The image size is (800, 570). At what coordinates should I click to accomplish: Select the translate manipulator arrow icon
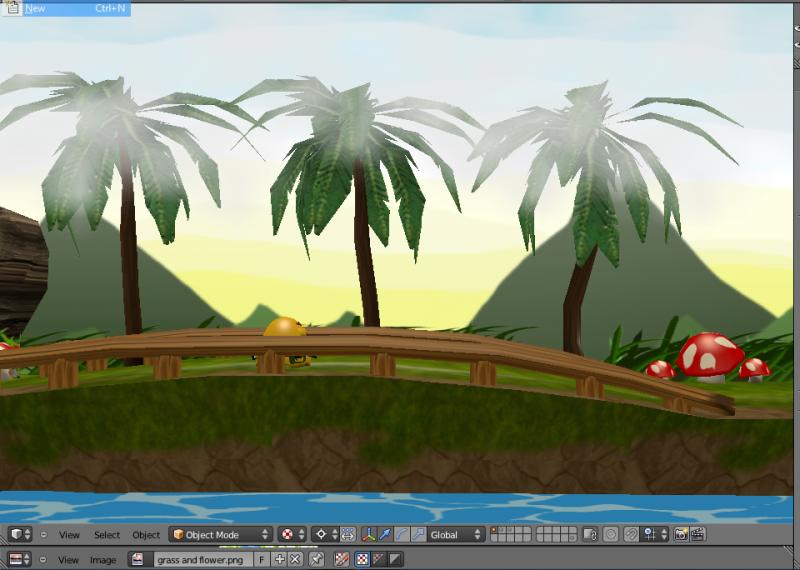click(x=385, y=535)
